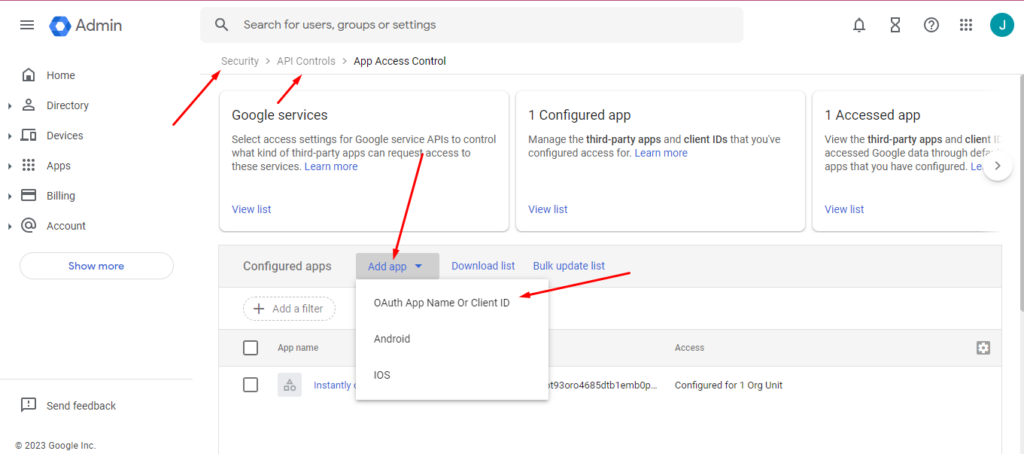Open the Add app dropdown
1024x454 pixels.
[397, 266]
